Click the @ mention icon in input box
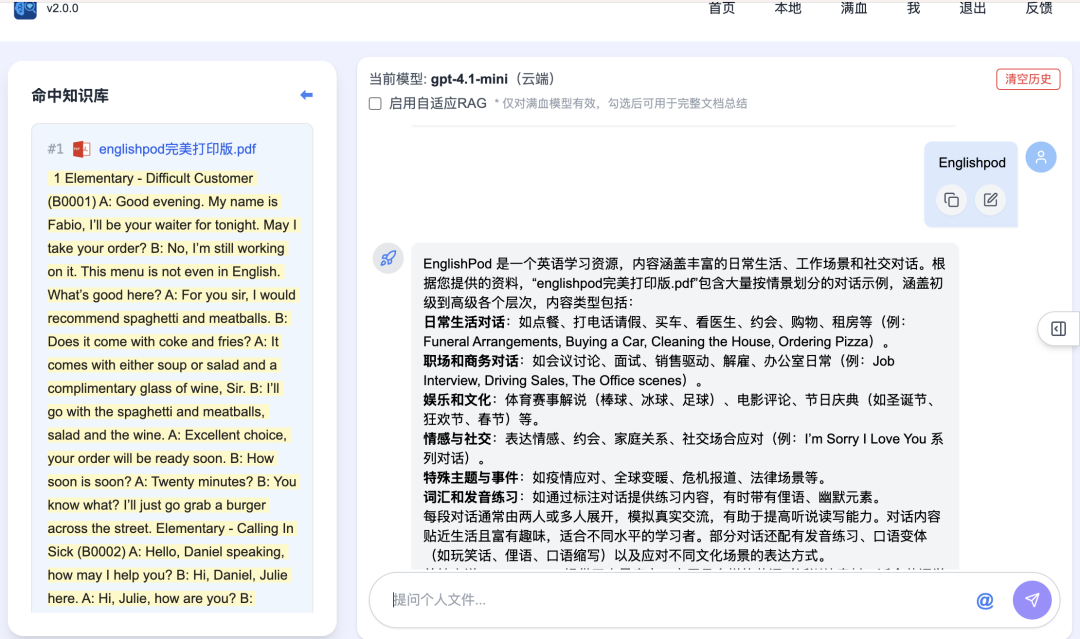The width and height of the screenshot is (1080, 639). tap(985, 600)
